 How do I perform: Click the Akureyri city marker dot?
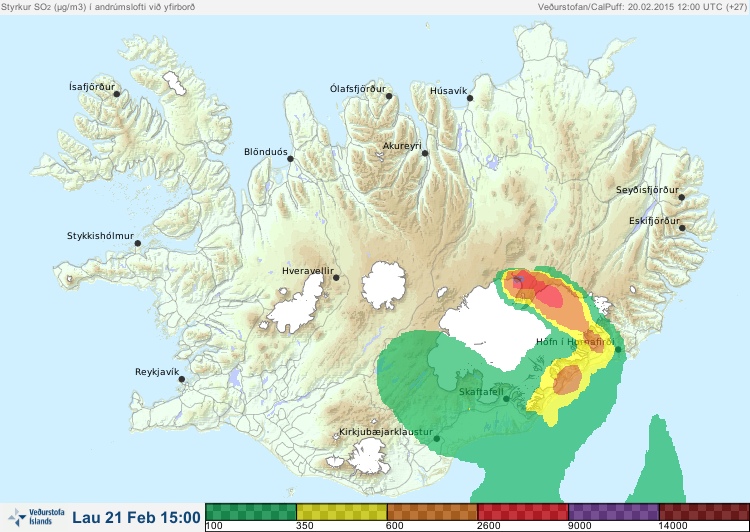point(425,153)
